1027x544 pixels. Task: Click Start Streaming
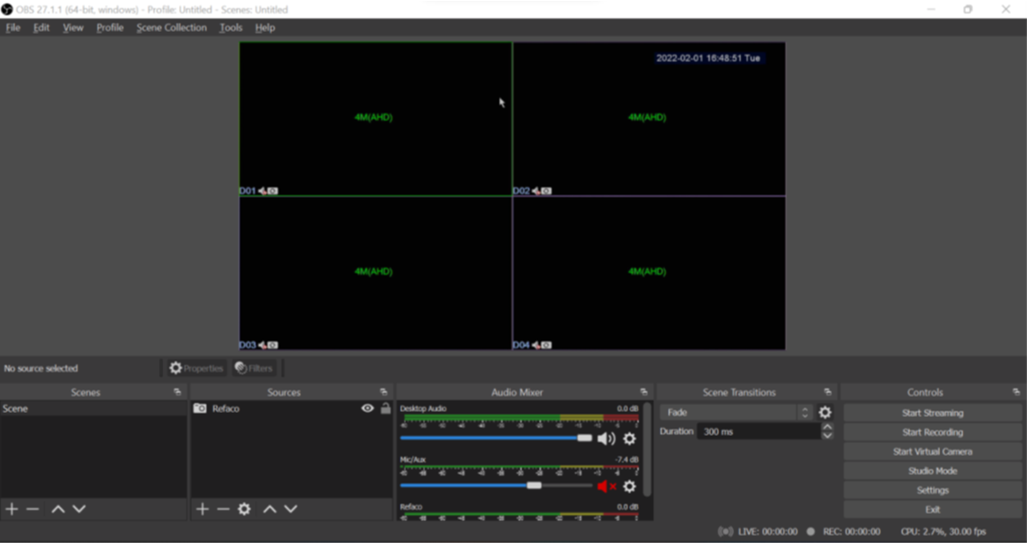pyautogui.click(x=933, y=413)
